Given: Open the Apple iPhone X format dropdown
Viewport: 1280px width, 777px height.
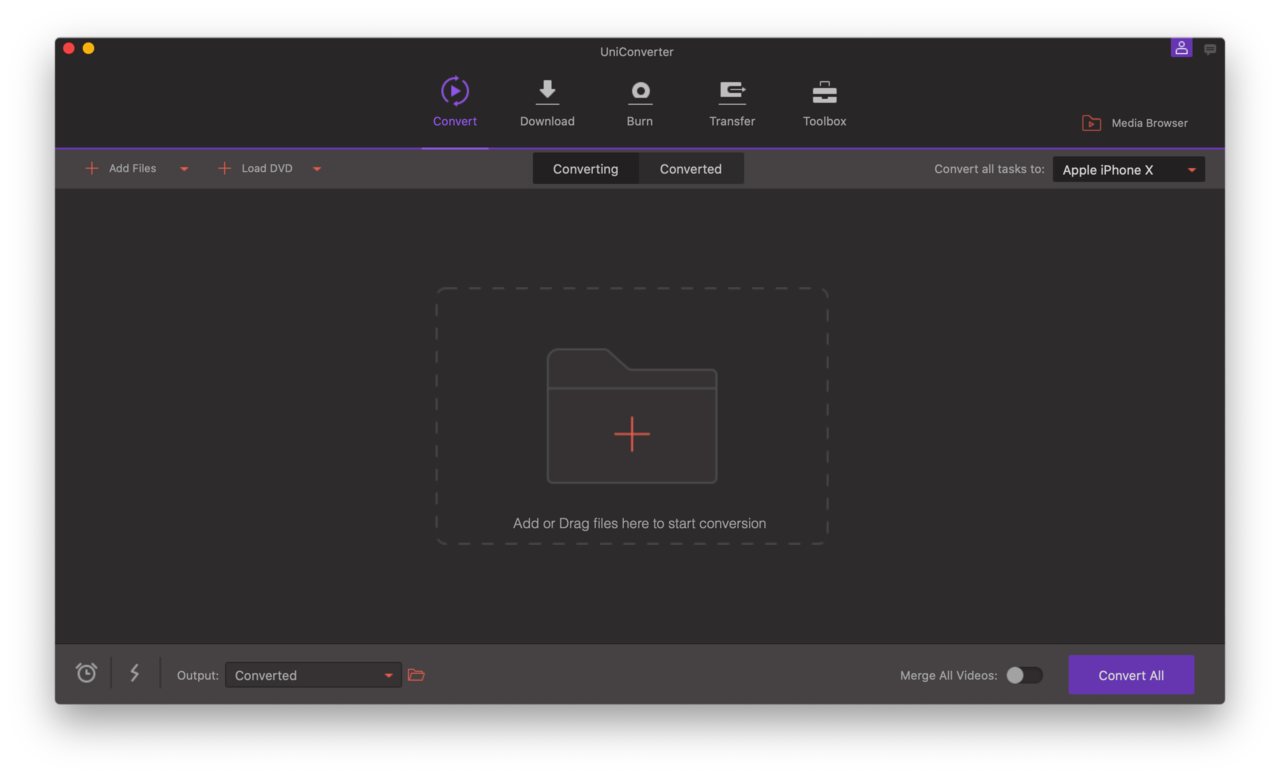Looking at the screenshot, I should [1129, 170].
